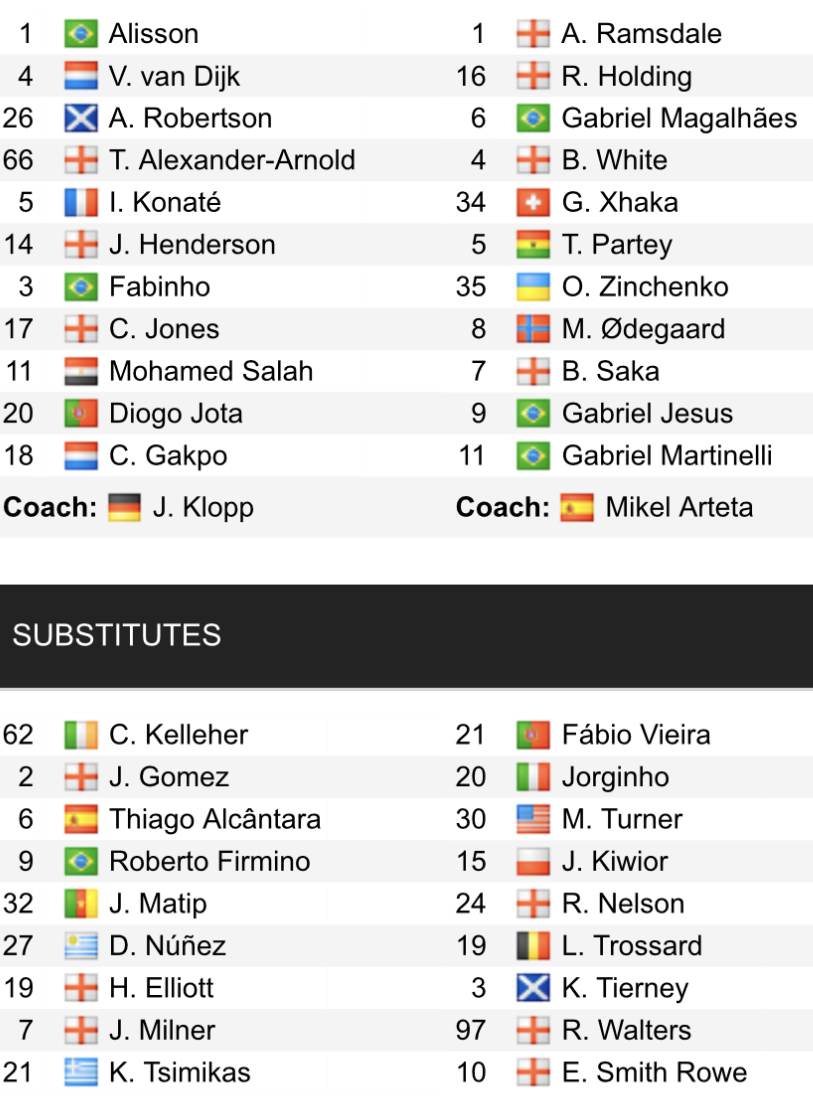Click the French flag next to I. Konaté
Screen dimensions: 813x1099
click(x=81, y=203)
